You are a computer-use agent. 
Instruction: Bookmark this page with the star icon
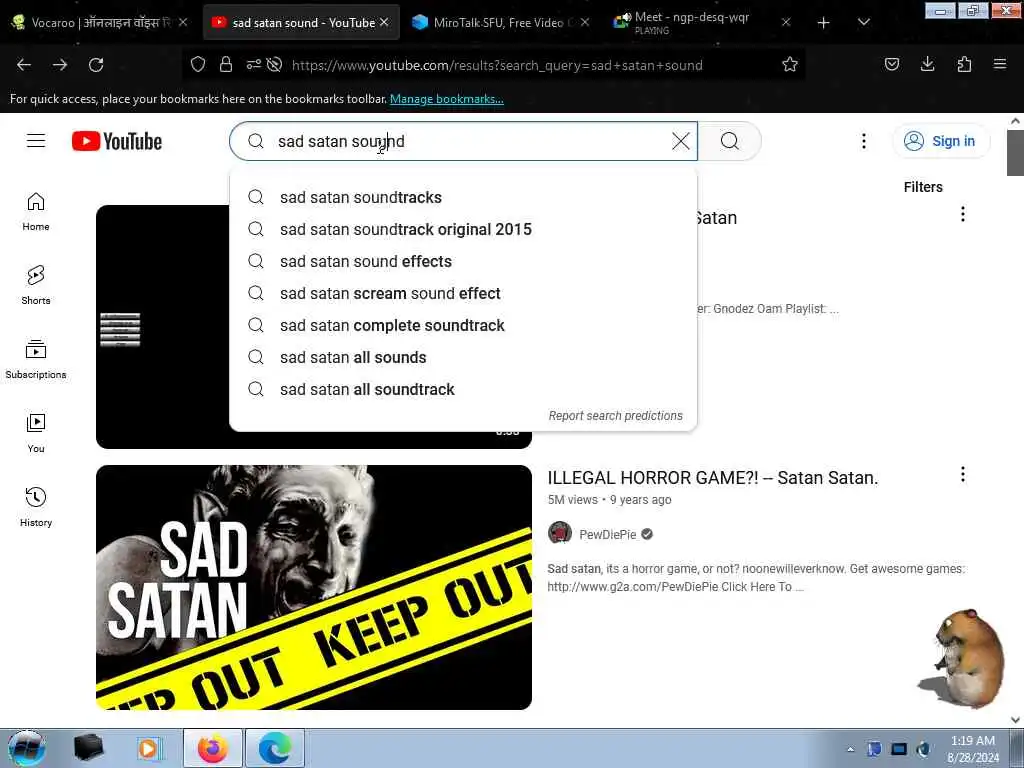790,65
